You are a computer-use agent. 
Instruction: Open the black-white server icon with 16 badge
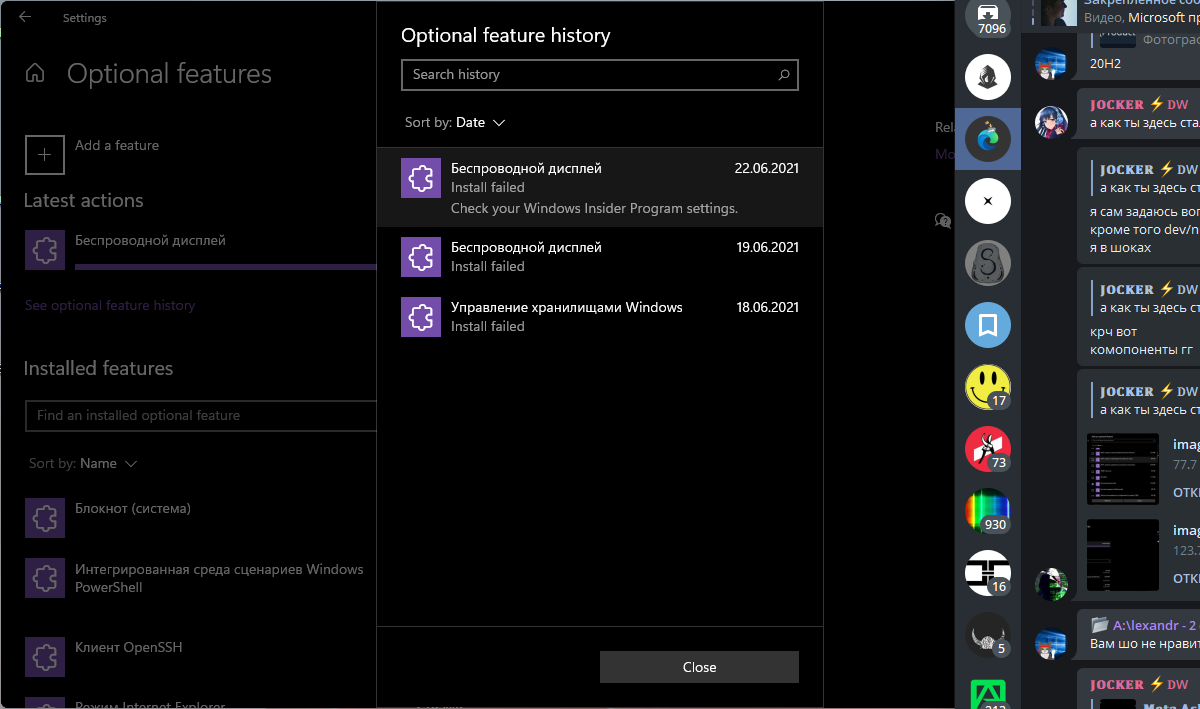click(988, 573)
